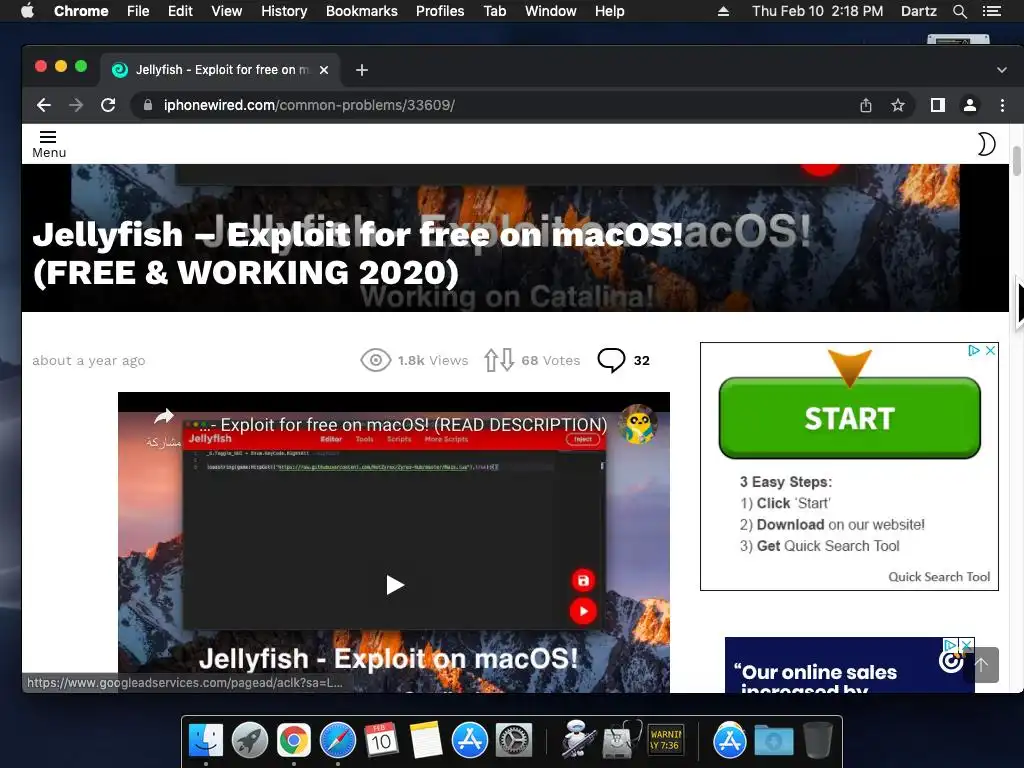
Task: Open Spotlight search in menu bar
Action: 960,11
